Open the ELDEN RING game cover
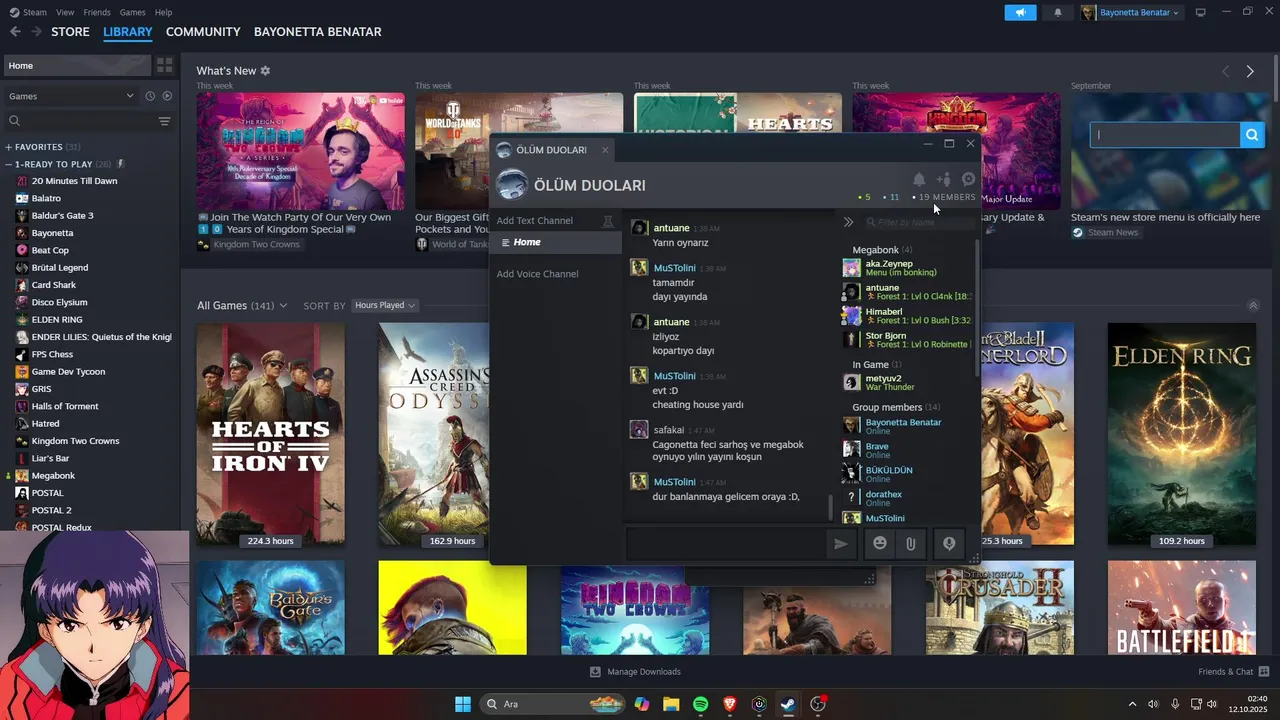1280x720 pixels. pyautogui.click(x=1182, y=434)
